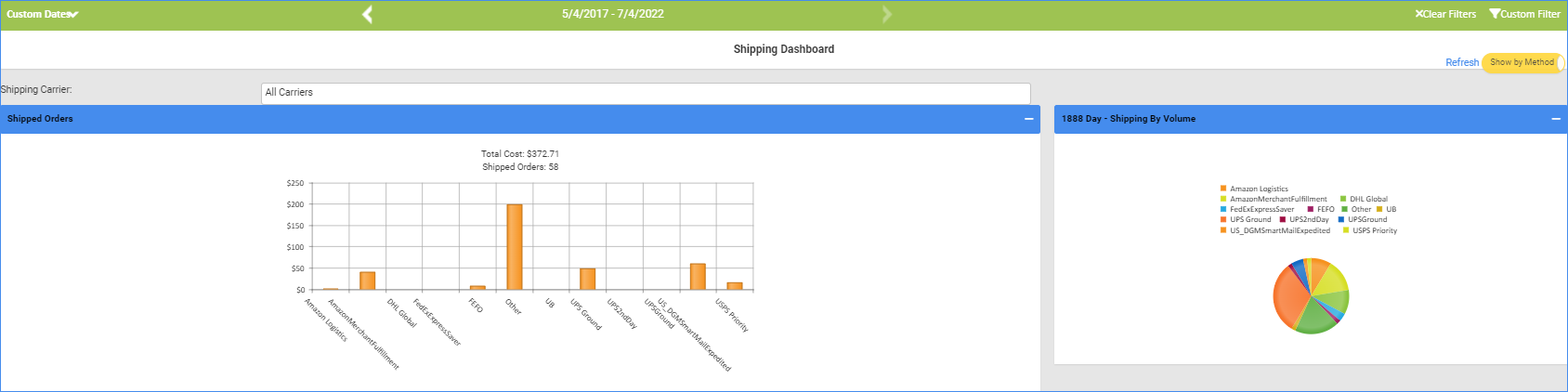The width and height of the screenshot is (1568, 392).
Task: Click the date range 5/4/2017 - 7/4/2022
Action: [612, 14]
